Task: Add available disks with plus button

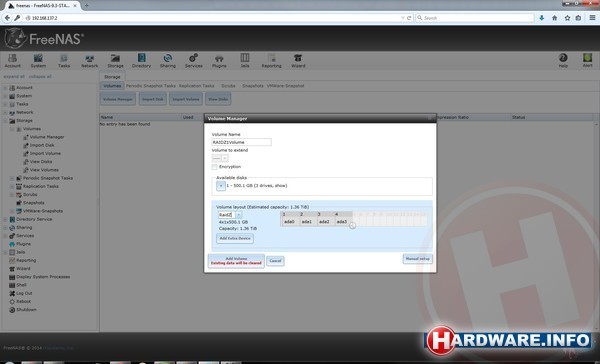Action: [221, 186]
